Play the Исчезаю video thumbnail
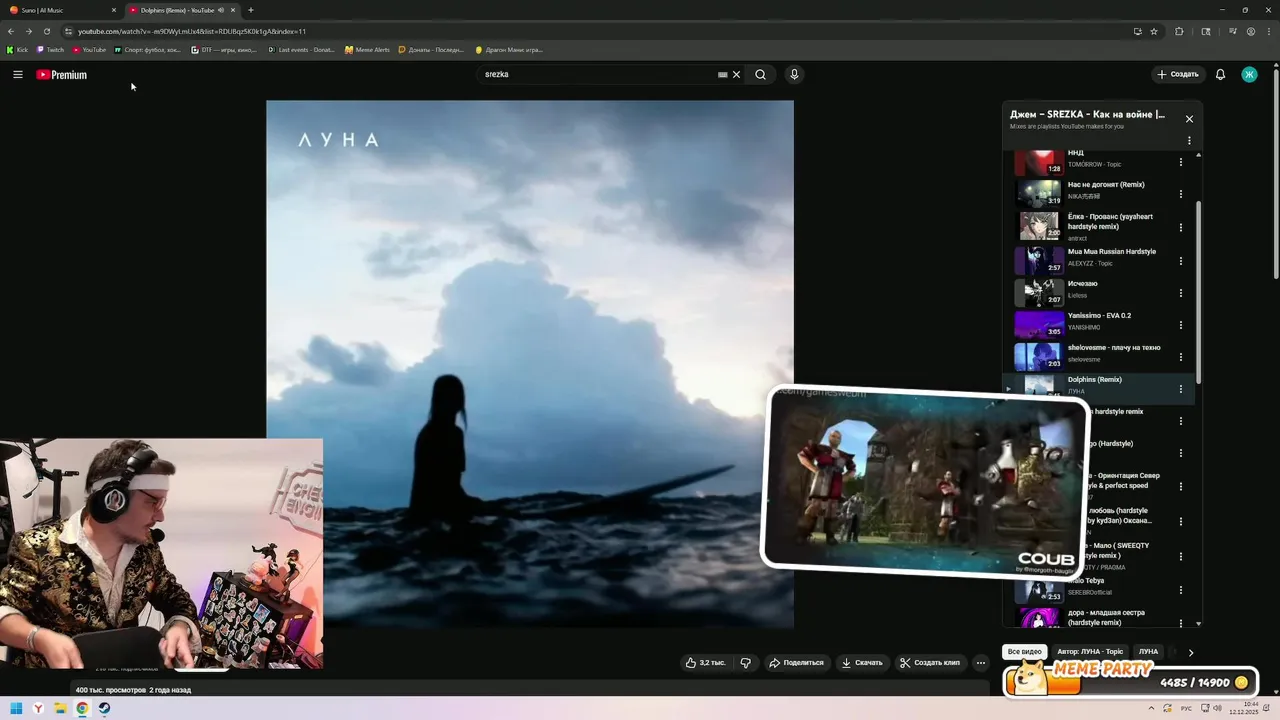The height and width of the screenshot is (720, 1280). click(1039, 293)
